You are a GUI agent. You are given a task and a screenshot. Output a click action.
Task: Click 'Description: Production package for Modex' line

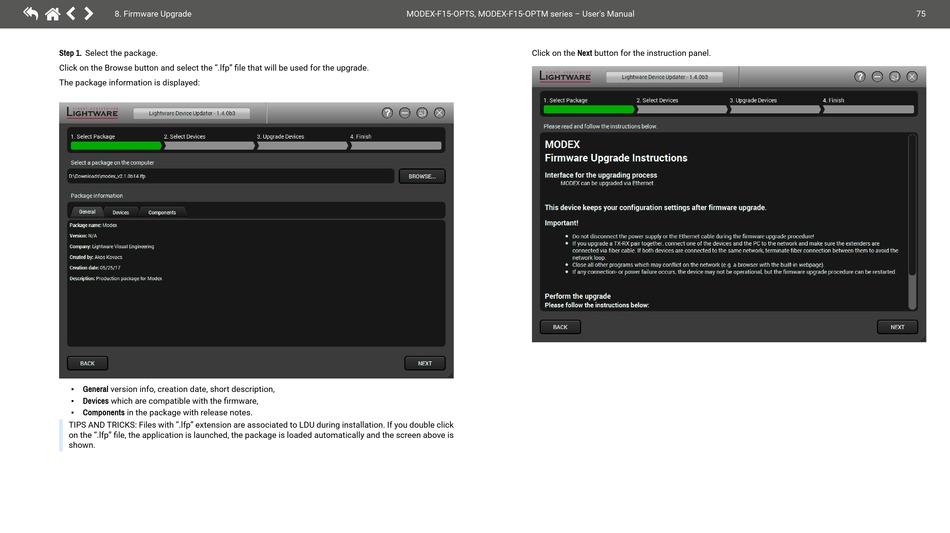pos(116,279)
